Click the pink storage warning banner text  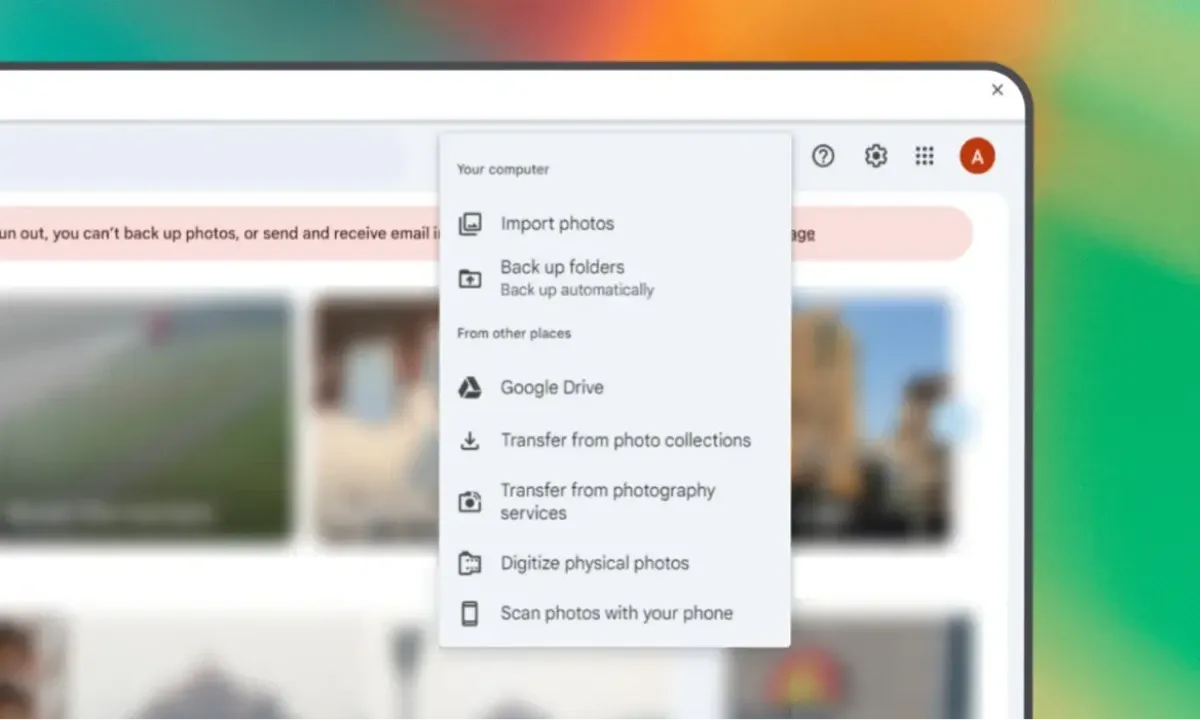coord(220,234)
